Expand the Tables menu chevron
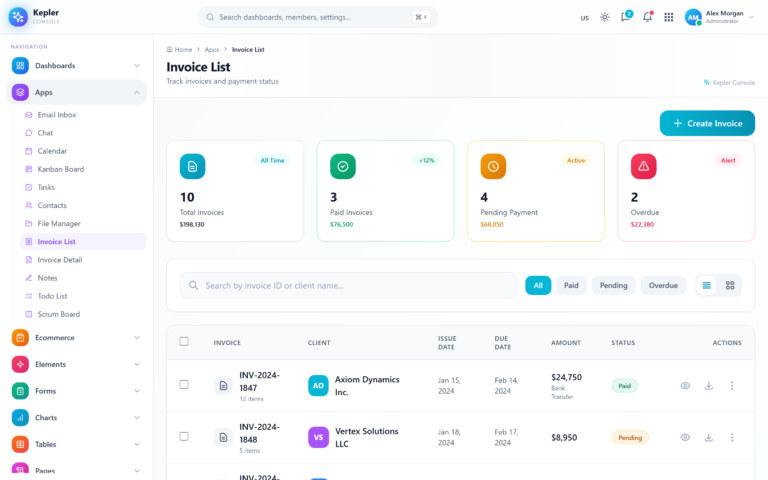 (137, 444)
